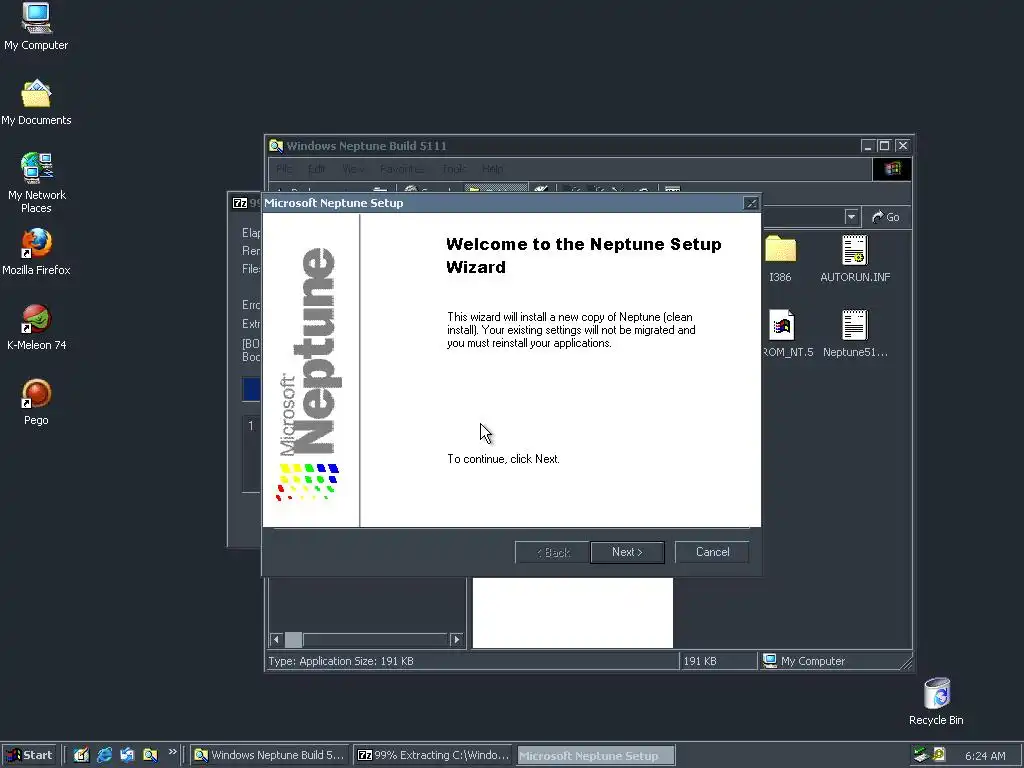The height and width of the screenshot is (768, 1024).
Task: Expand quick launch overflow chevron
Action: coord(172,752)
